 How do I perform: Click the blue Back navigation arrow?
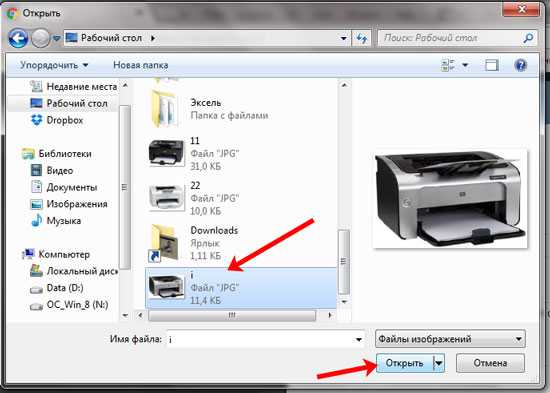(x=18, y=38)
